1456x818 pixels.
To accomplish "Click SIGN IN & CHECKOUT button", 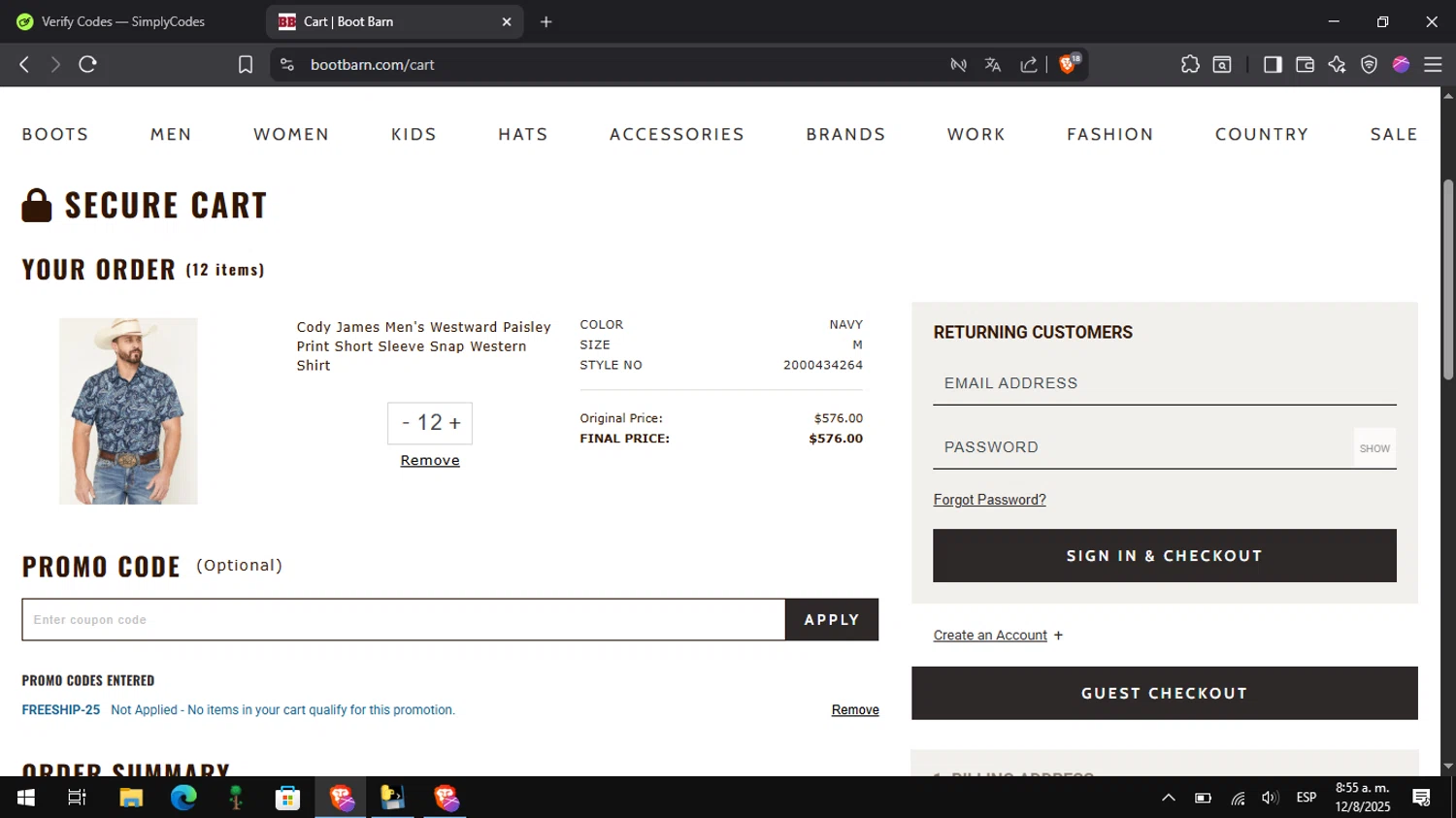I will coord(1165,555).
